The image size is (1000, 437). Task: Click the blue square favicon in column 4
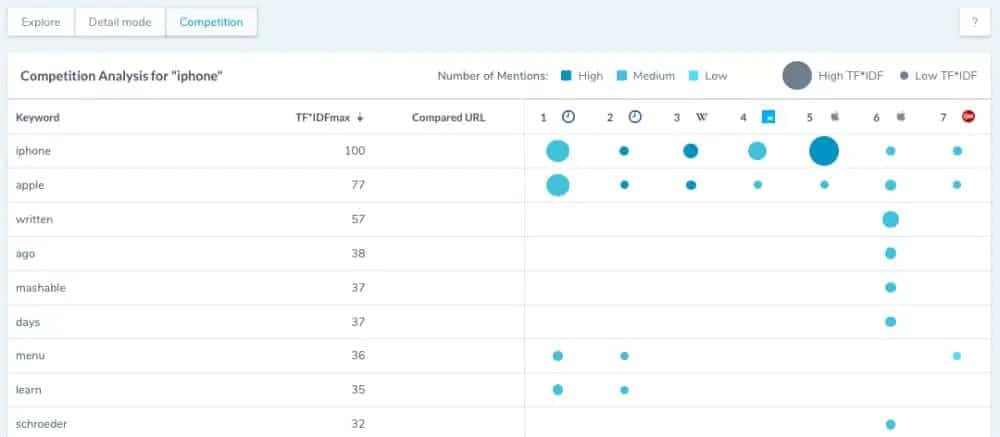768,117
